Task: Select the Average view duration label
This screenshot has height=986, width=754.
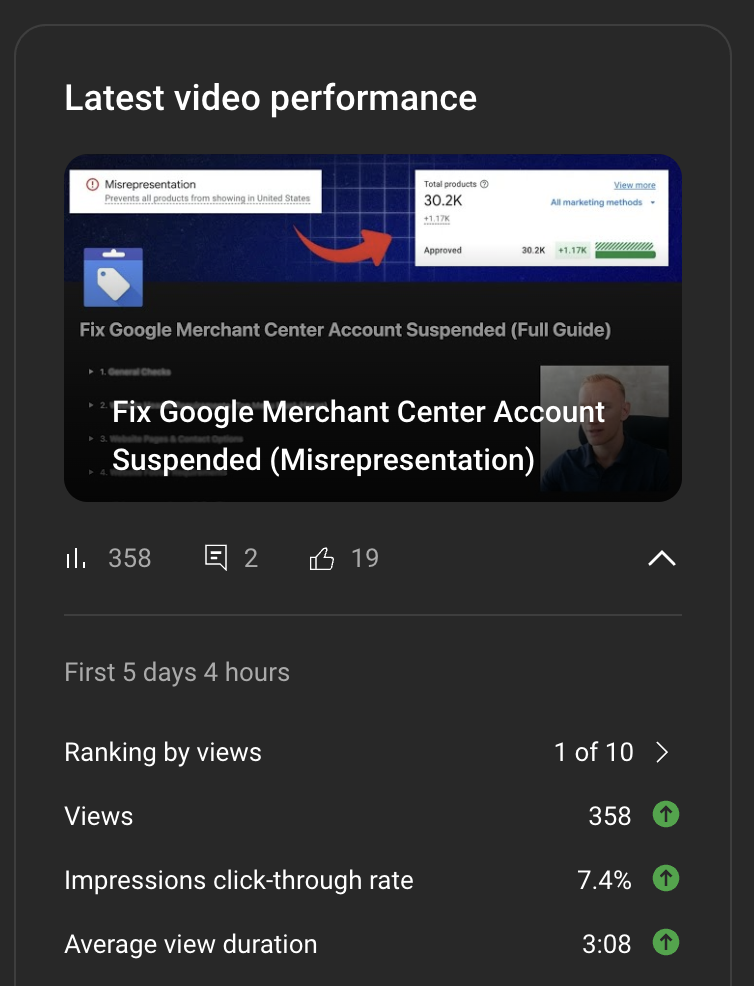Action: coord(191,944)
